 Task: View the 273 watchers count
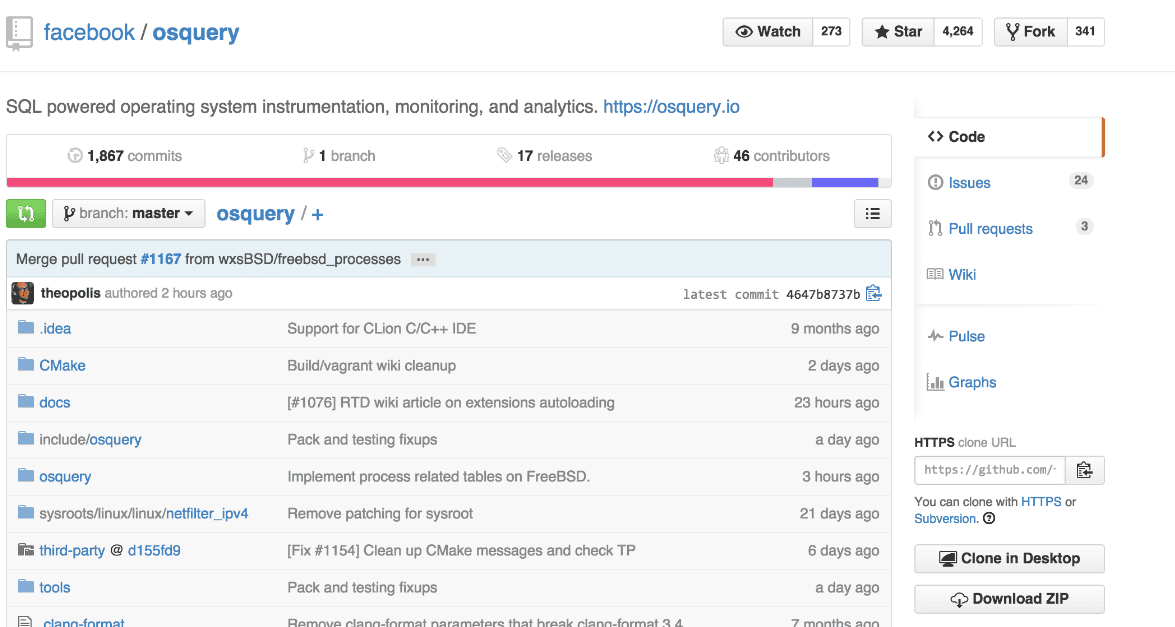(831, 31)
